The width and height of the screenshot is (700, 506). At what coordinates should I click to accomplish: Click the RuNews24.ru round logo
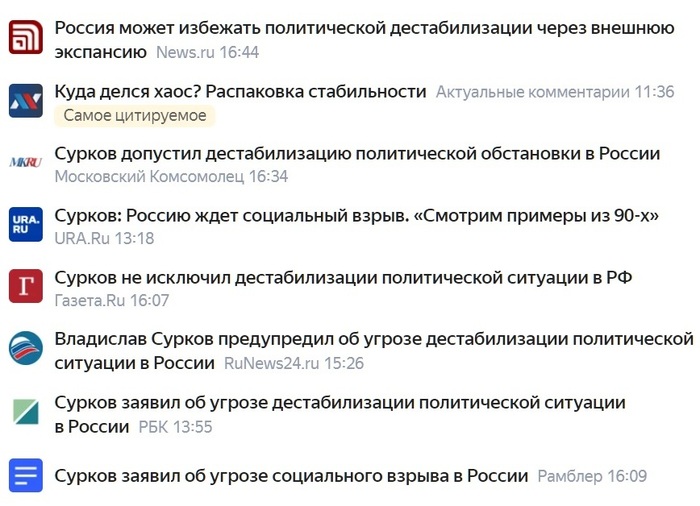(25, 348)
